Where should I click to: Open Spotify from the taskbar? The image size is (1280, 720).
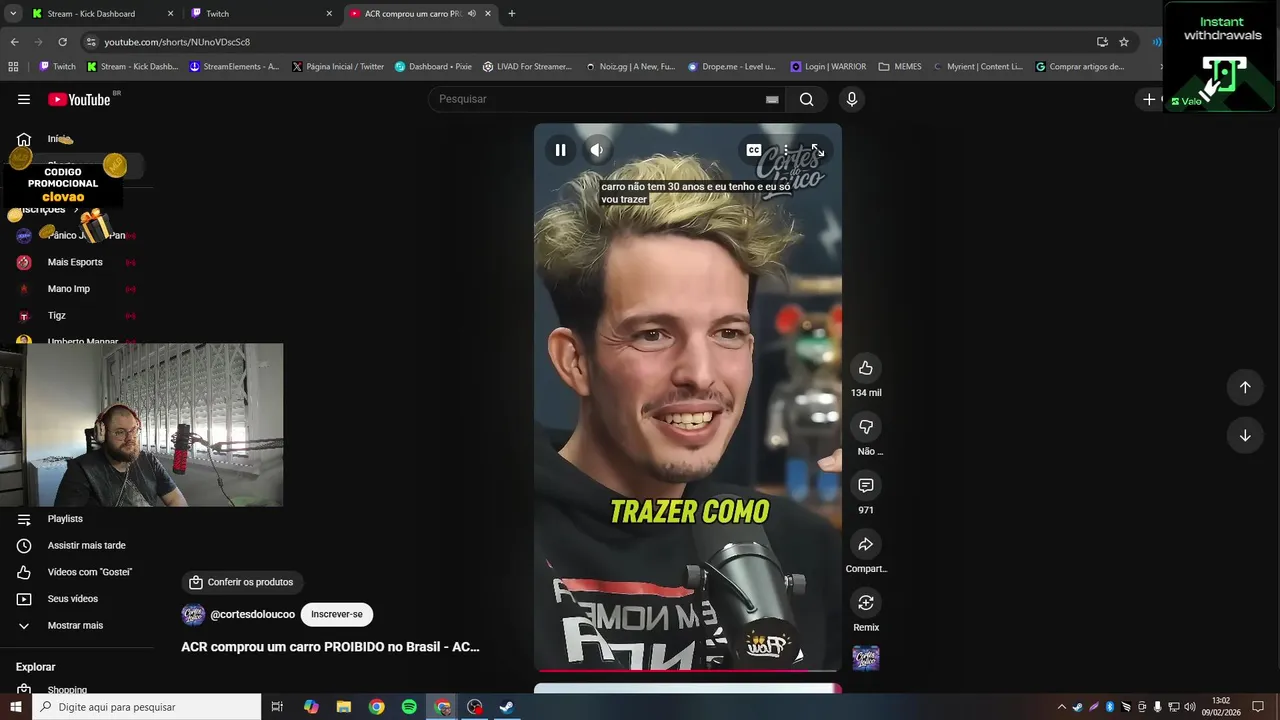(409, 707)
